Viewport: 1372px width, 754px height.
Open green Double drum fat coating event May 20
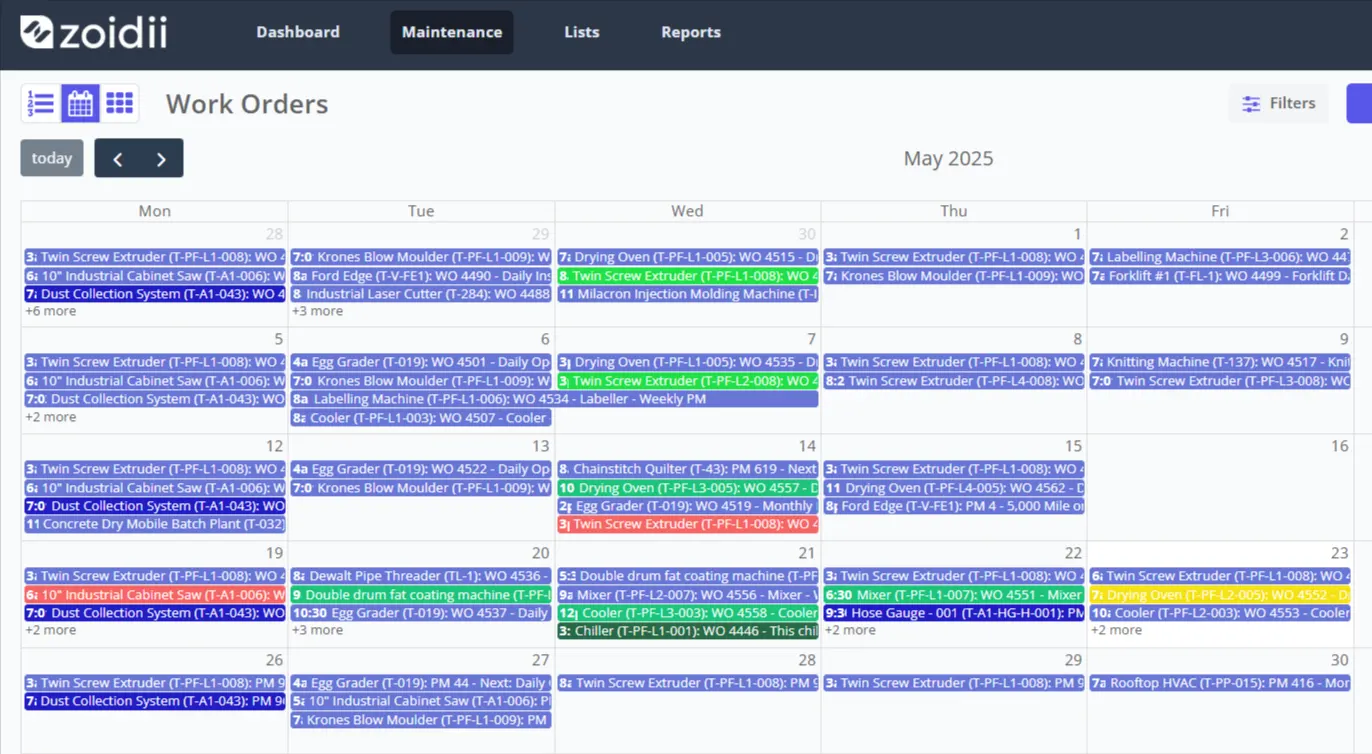(x=421, y=595)
